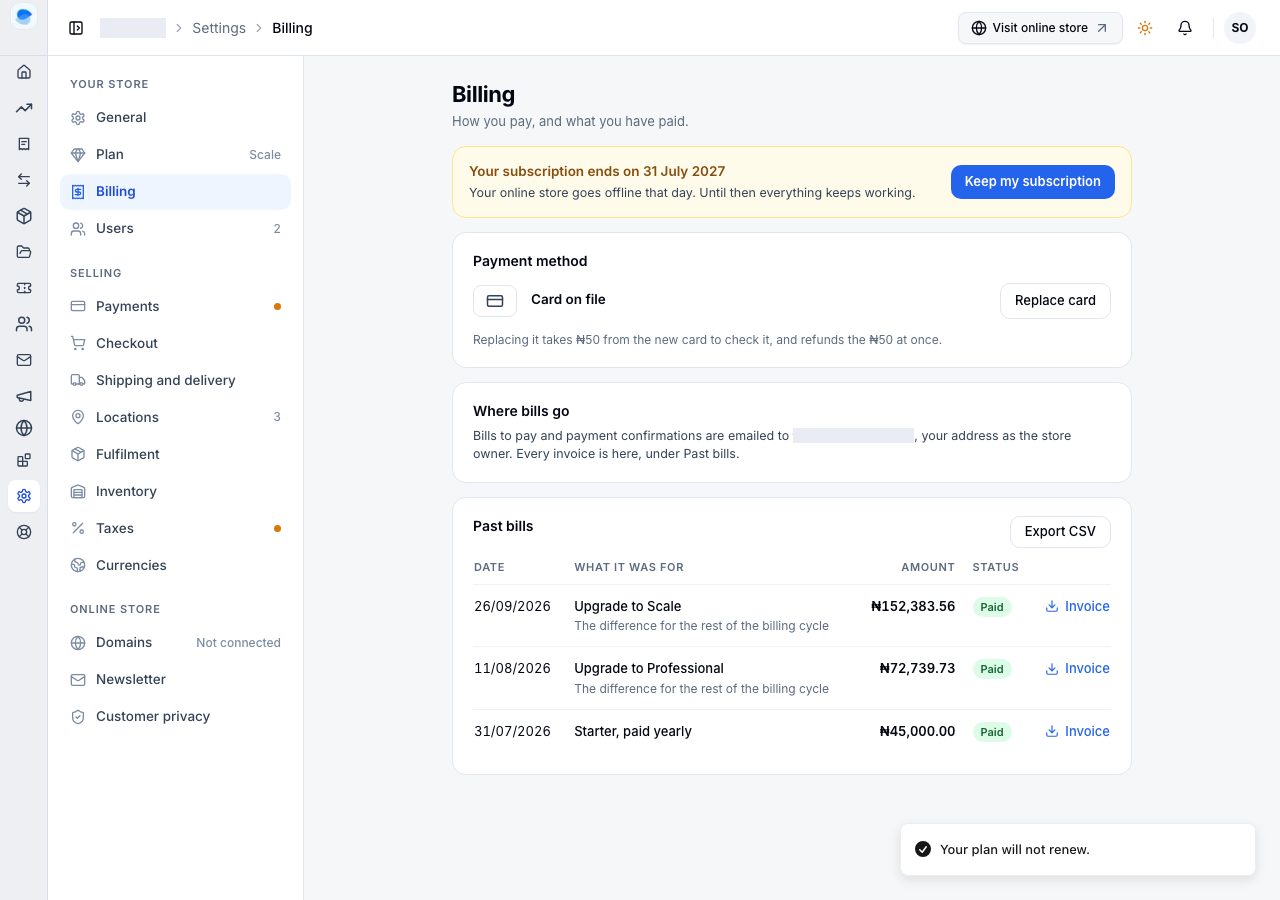Export past bills as CSV
Viewport: 1280px width, 900px height.
(x=1060, y=531)
